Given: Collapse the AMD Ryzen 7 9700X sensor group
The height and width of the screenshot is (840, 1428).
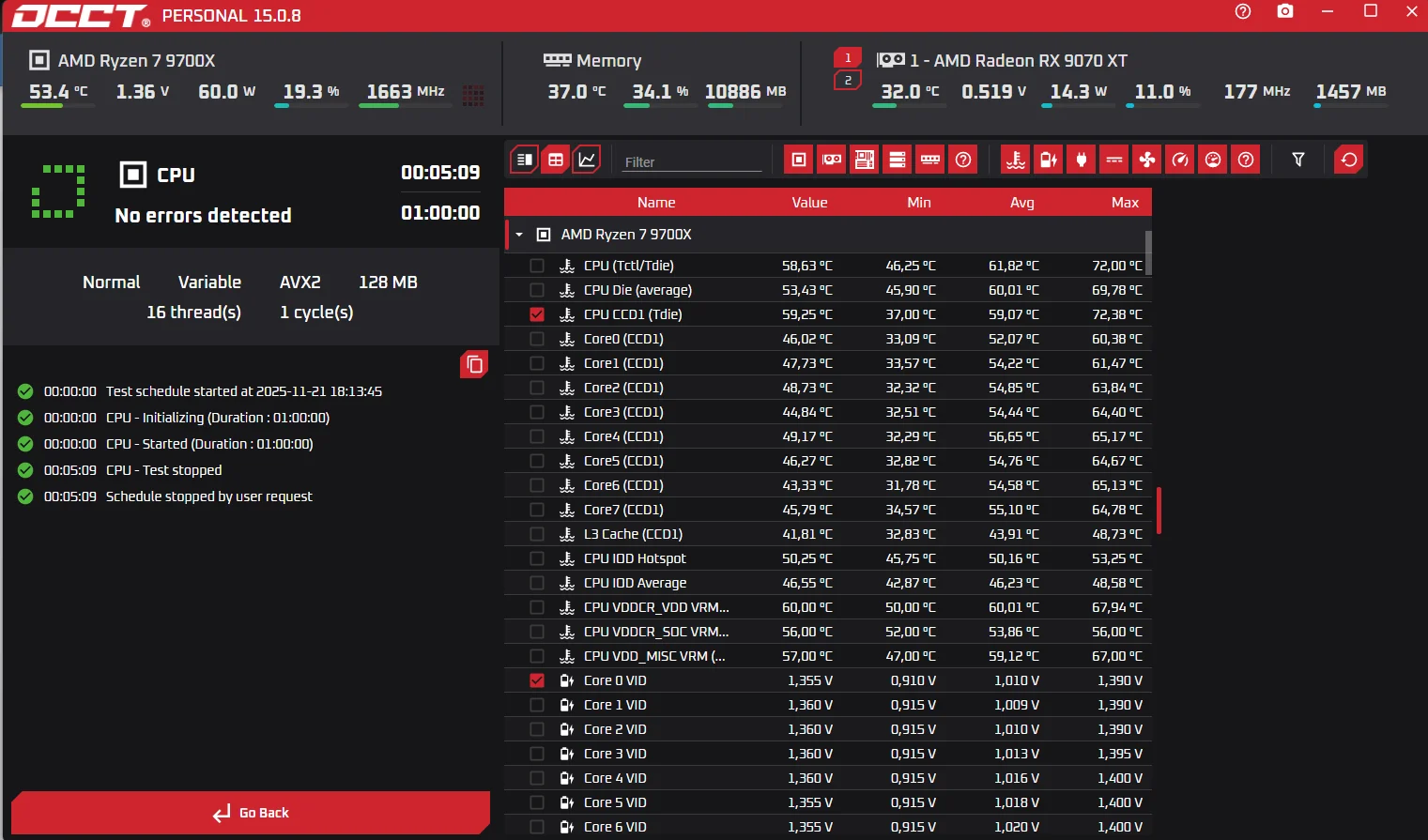Looking at the screenshot, I should 519,235.
